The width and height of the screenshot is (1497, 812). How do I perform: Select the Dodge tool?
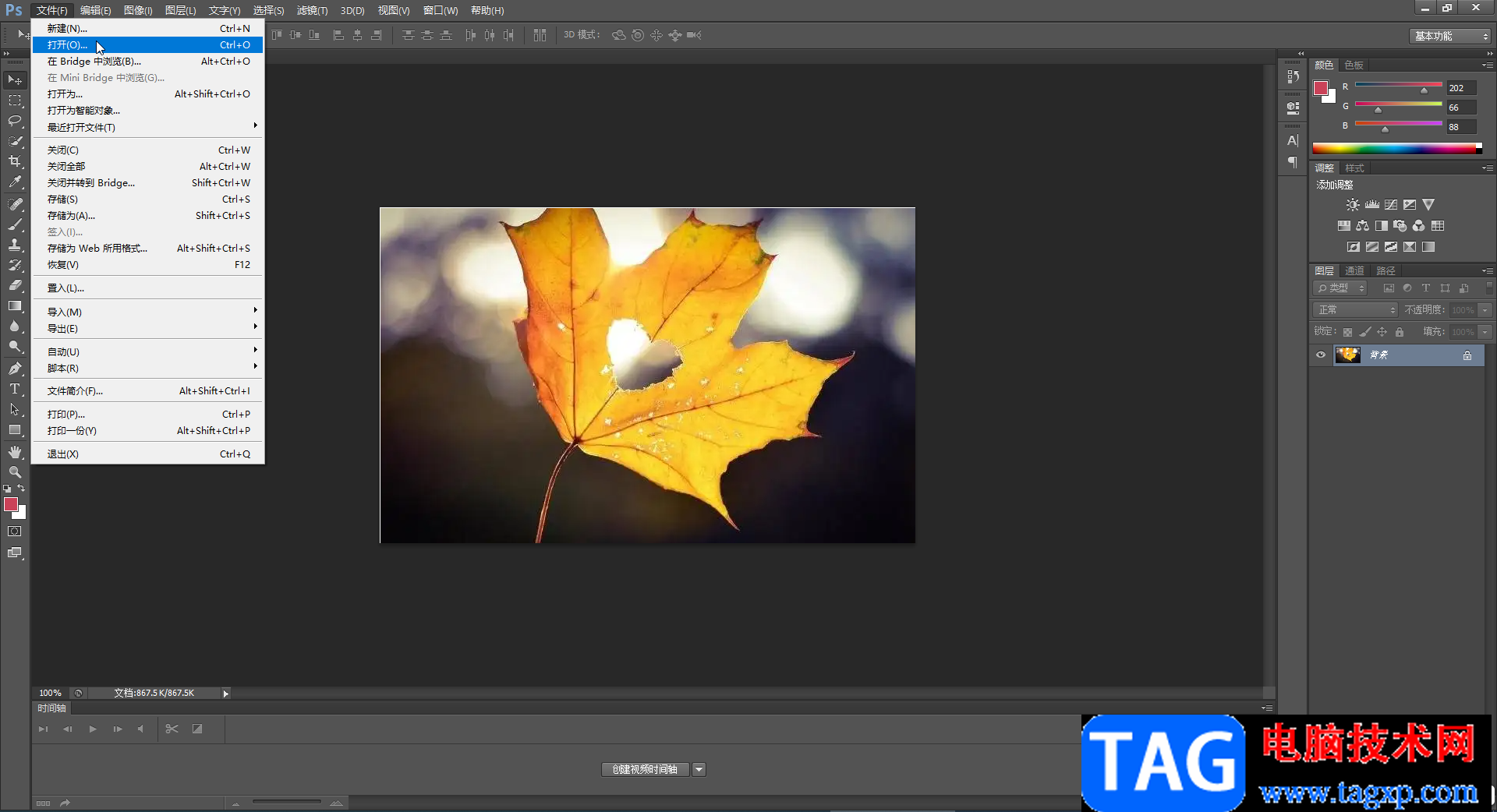coord(15,346)
